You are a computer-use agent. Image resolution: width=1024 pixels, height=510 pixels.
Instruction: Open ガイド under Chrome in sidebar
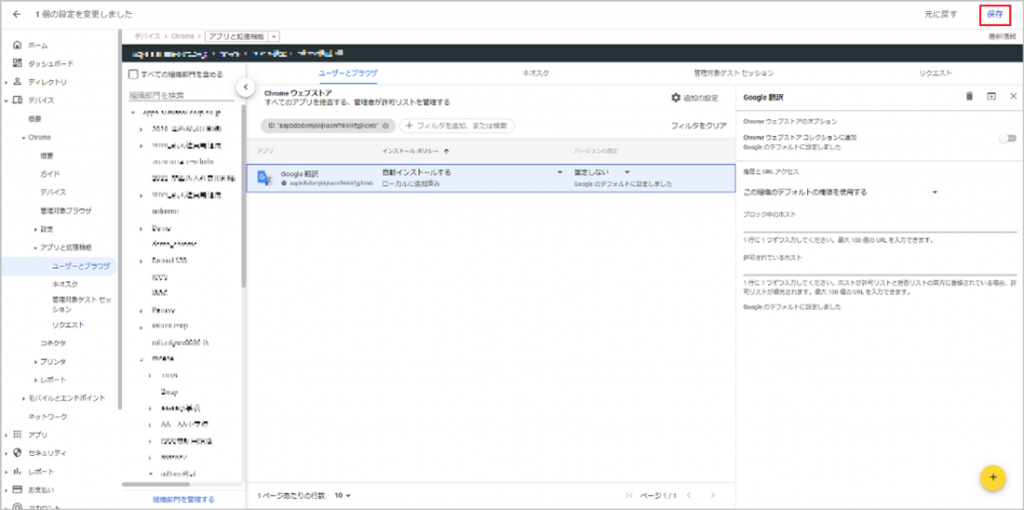coord(50,174)
